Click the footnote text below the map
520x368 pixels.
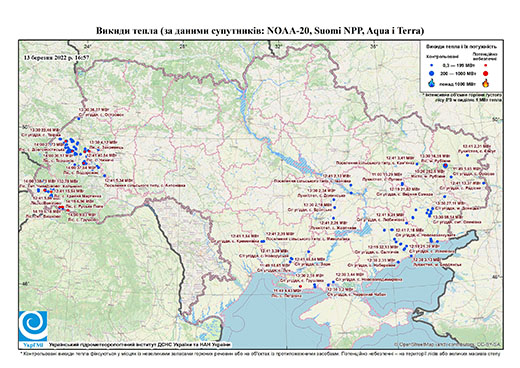pos(260,353)
